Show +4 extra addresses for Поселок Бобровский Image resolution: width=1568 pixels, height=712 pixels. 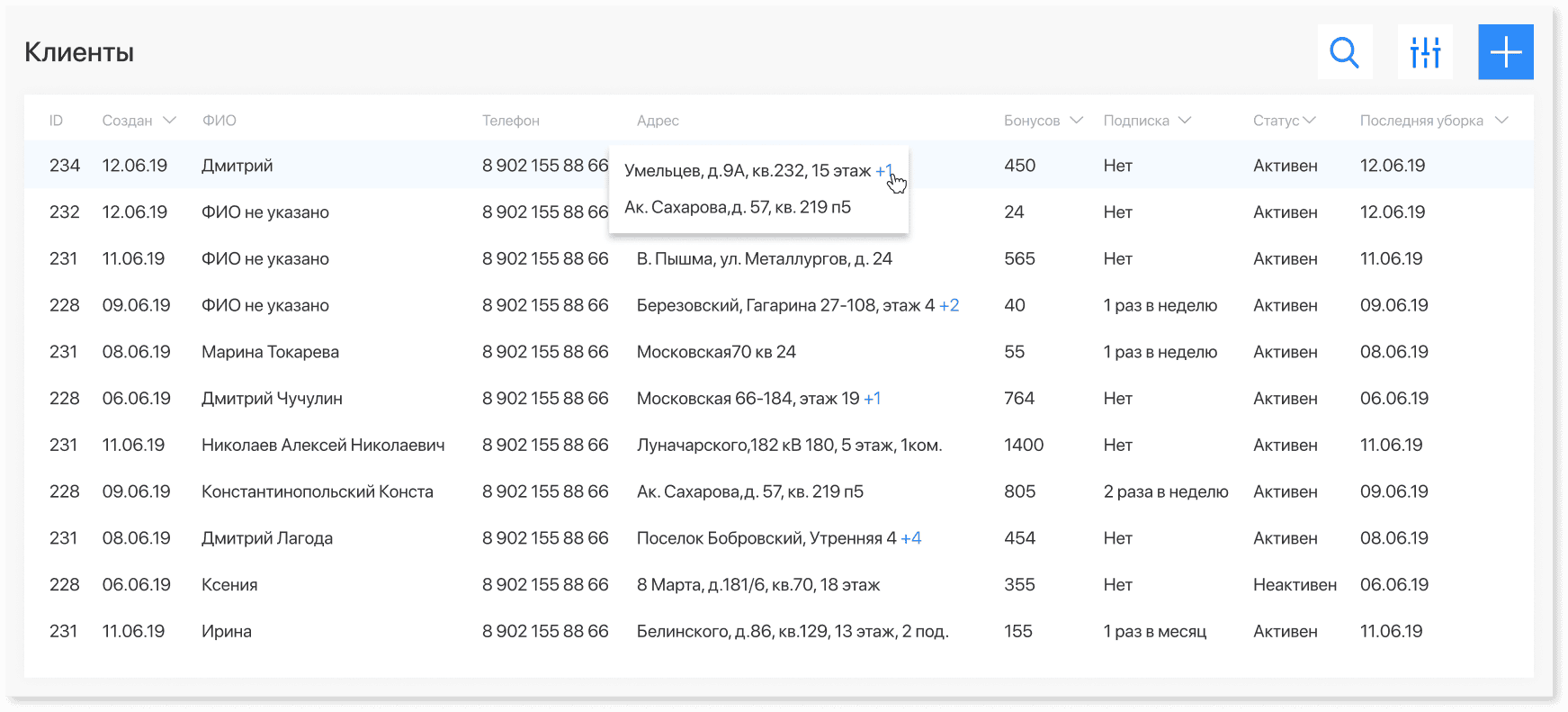point(910,538)
